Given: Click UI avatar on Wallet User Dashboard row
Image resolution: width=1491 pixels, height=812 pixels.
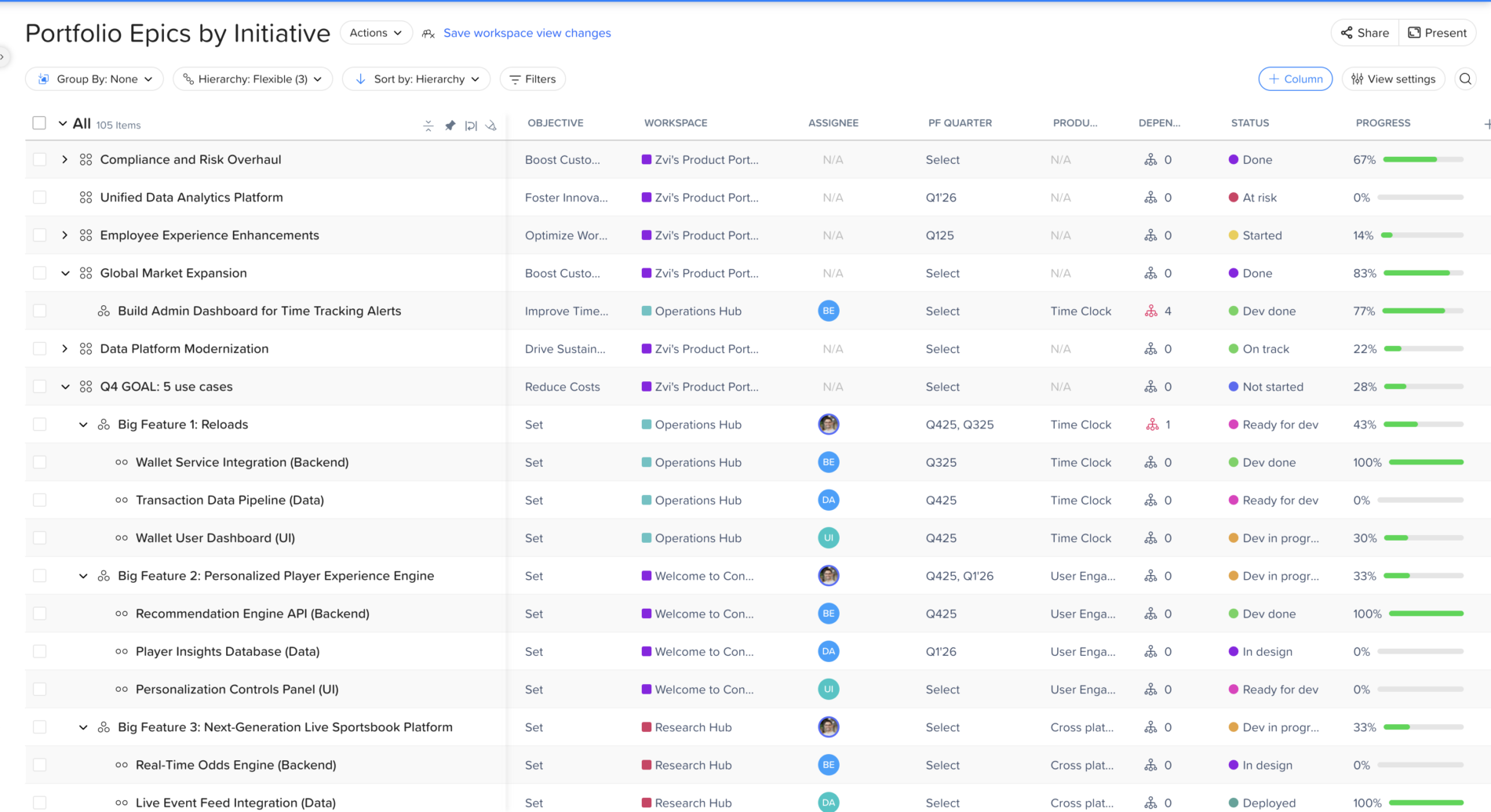Looking at the screenshot, I should [x=829, y=538].
